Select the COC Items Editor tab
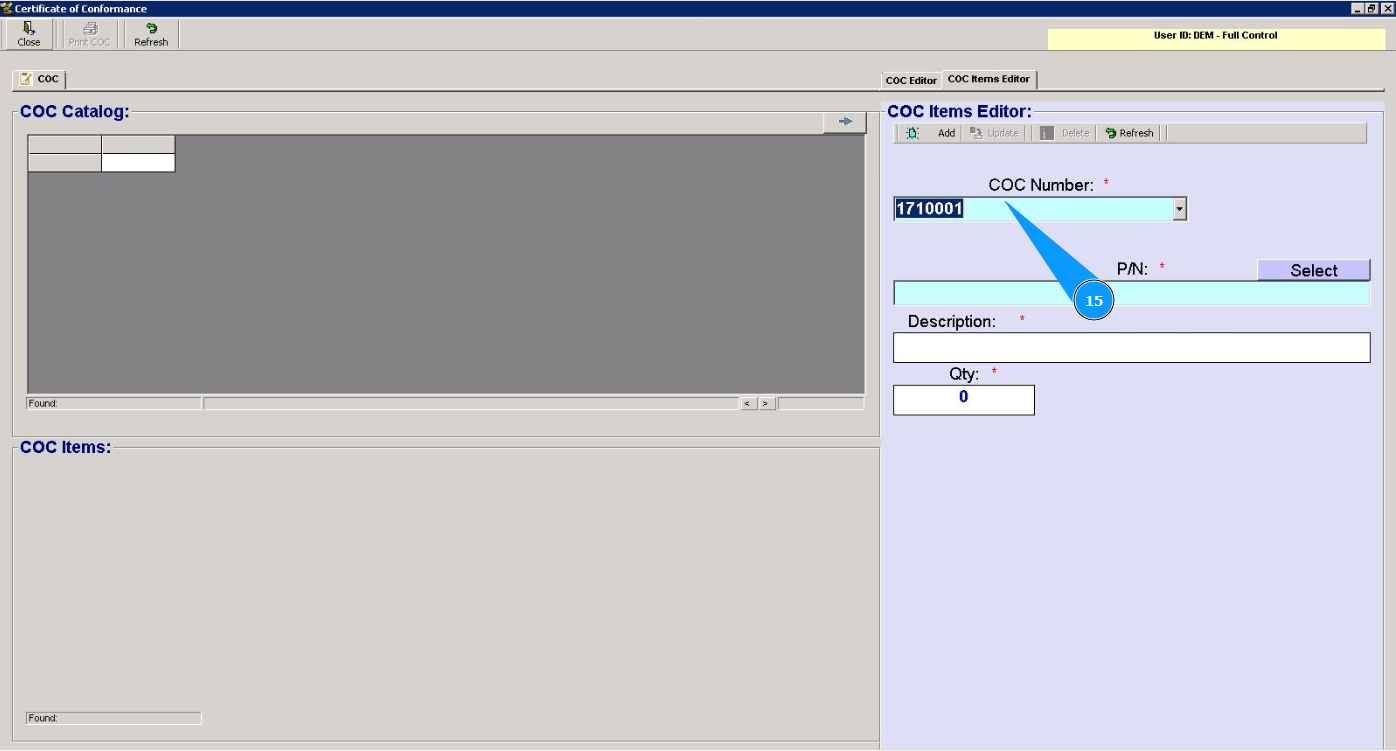The width and height of the screenshot is (1396, 751). pos(989,79)
